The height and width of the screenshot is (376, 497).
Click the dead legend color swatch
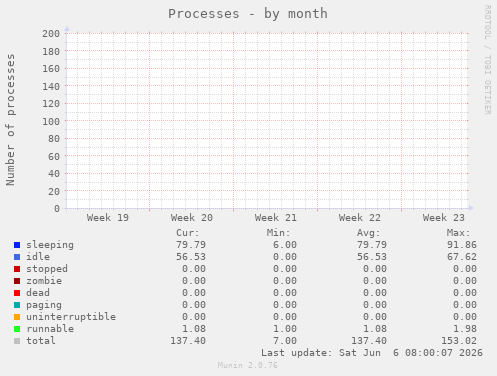click(17, 293)
